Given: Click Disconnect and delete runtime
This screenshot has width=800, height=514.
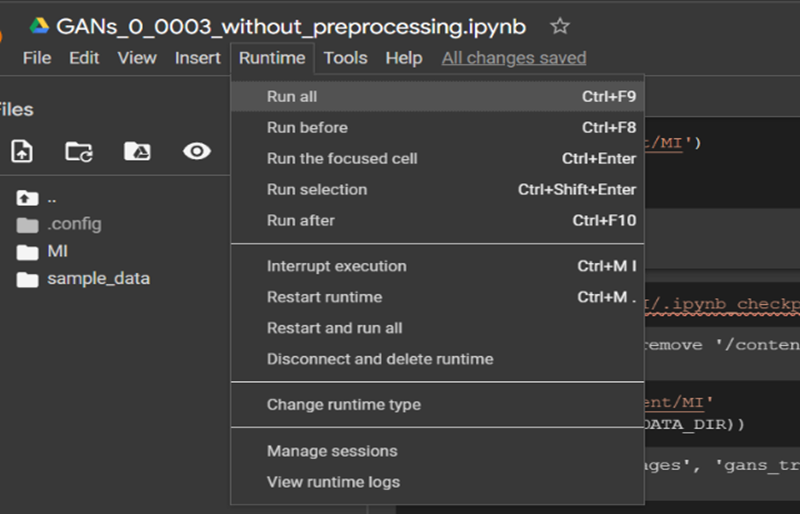Looking at the screenshot, I should tap(380, 359).
